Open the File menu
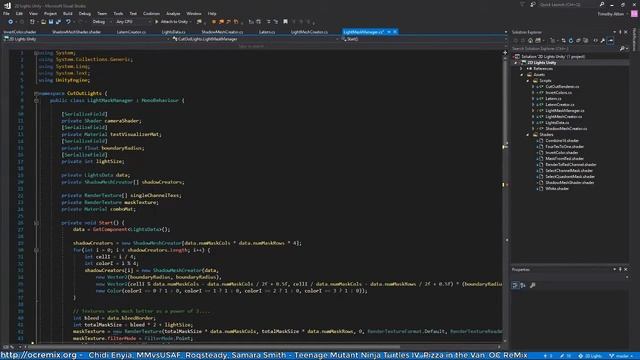Viewport: 640px width, 360px height. tap(6, 13)
